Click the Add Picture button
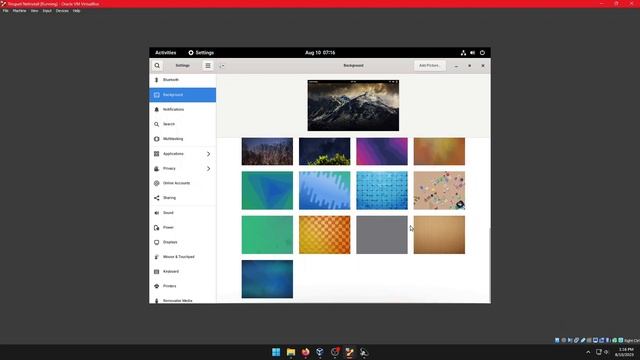 (429, 66)
